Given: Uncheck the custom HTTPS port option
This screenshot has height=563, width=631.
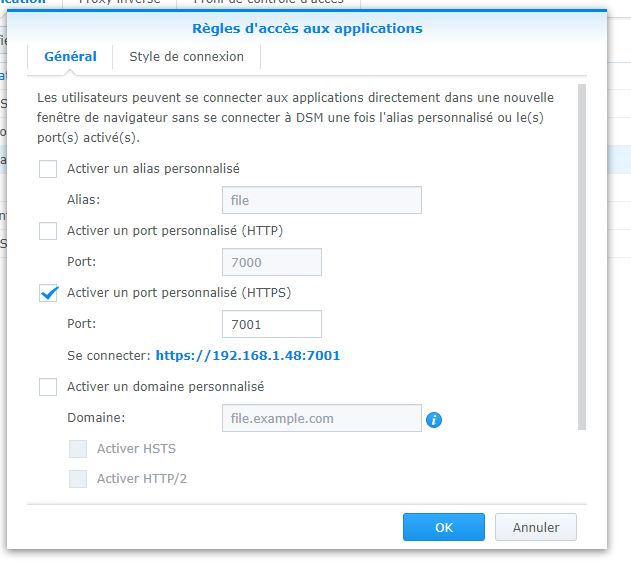Looking at the screenshot, I should click(48, 293).
